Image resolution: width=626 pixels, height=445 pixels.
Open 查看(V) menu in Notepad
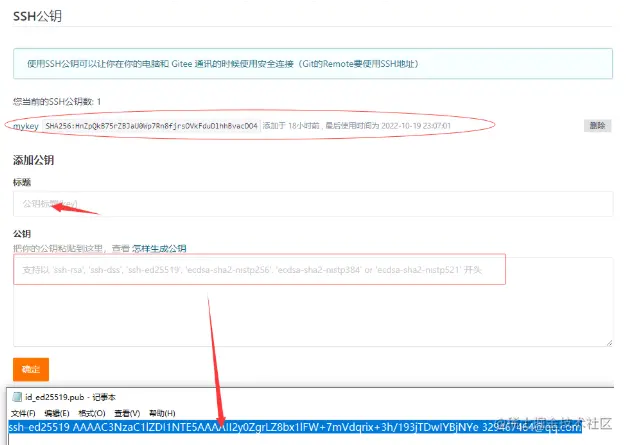pos(127,413)
